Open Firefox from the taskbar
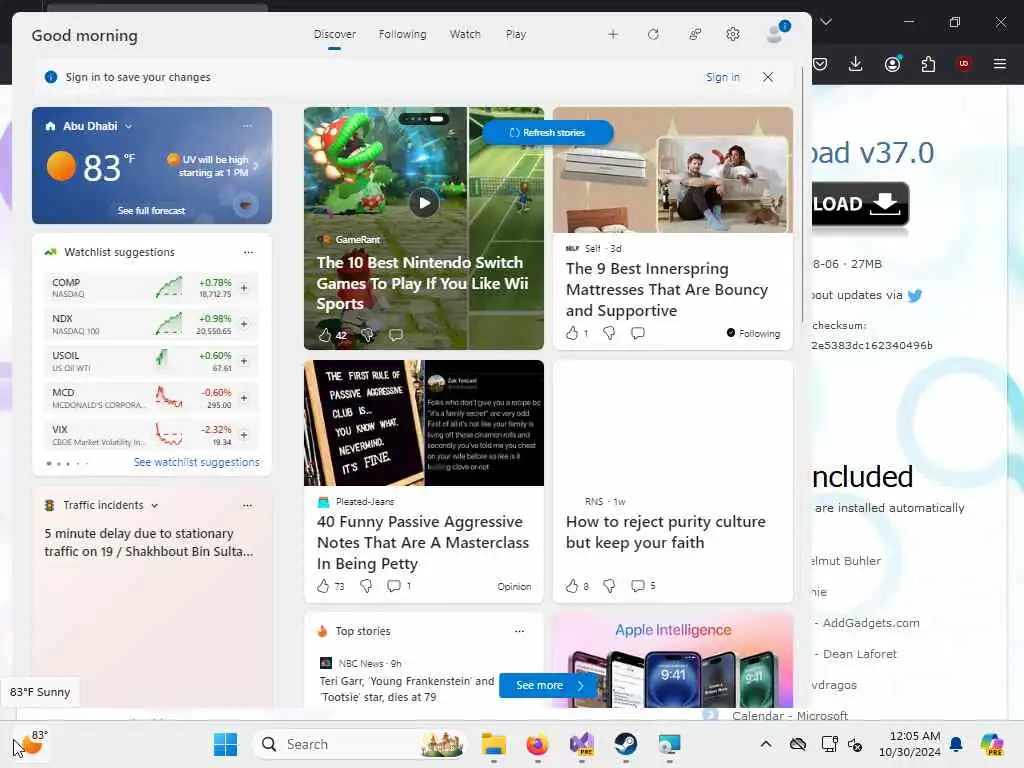Image resolution: width=1024 pixels, height=768 pixels. click(x=537, y=744)
